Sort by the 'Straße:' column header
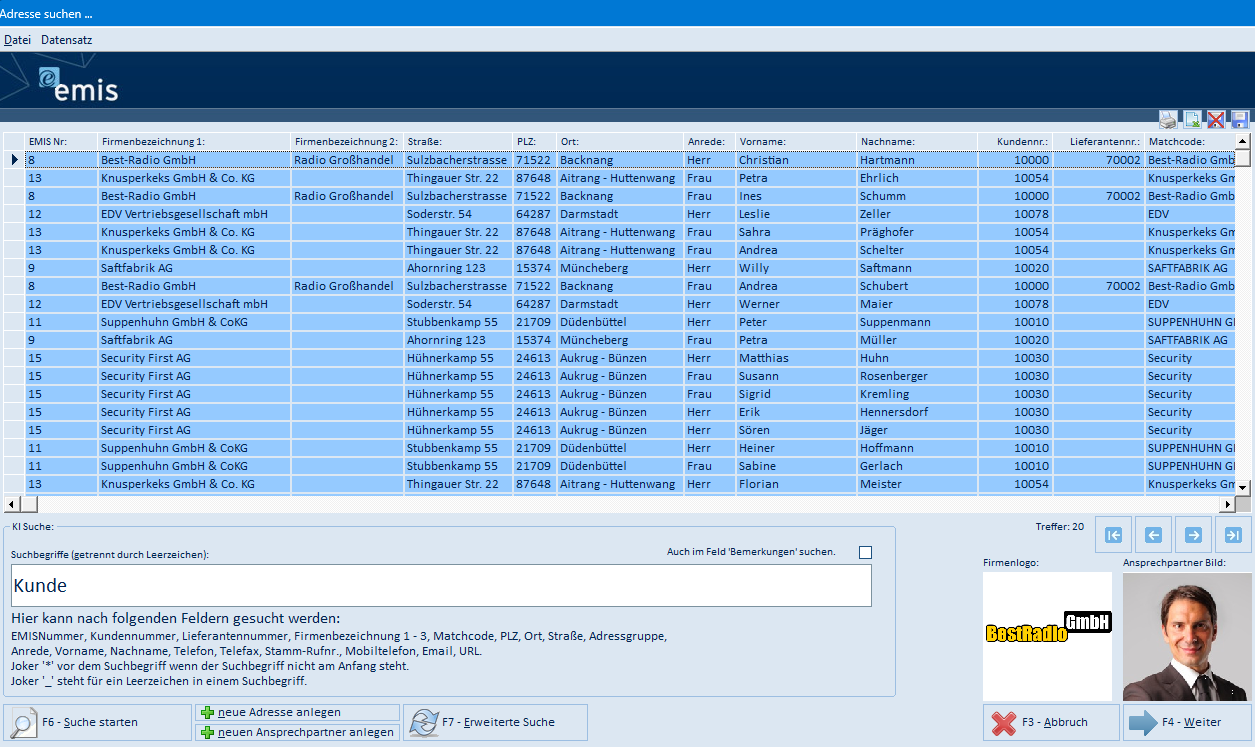This screenshot has height=747, width=1255. (458, 142)
